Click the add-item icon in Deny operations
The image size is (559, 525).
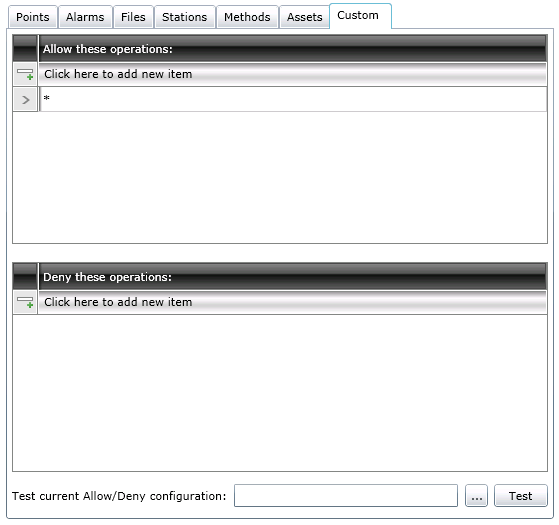[x=25, y=302]
